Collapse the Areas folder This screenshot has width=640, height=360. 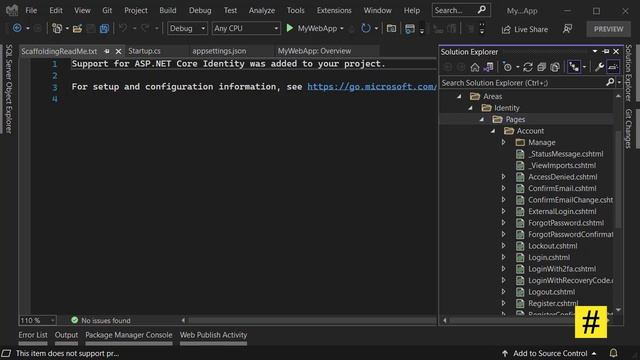pyautogui.click(x=460, y=96)
